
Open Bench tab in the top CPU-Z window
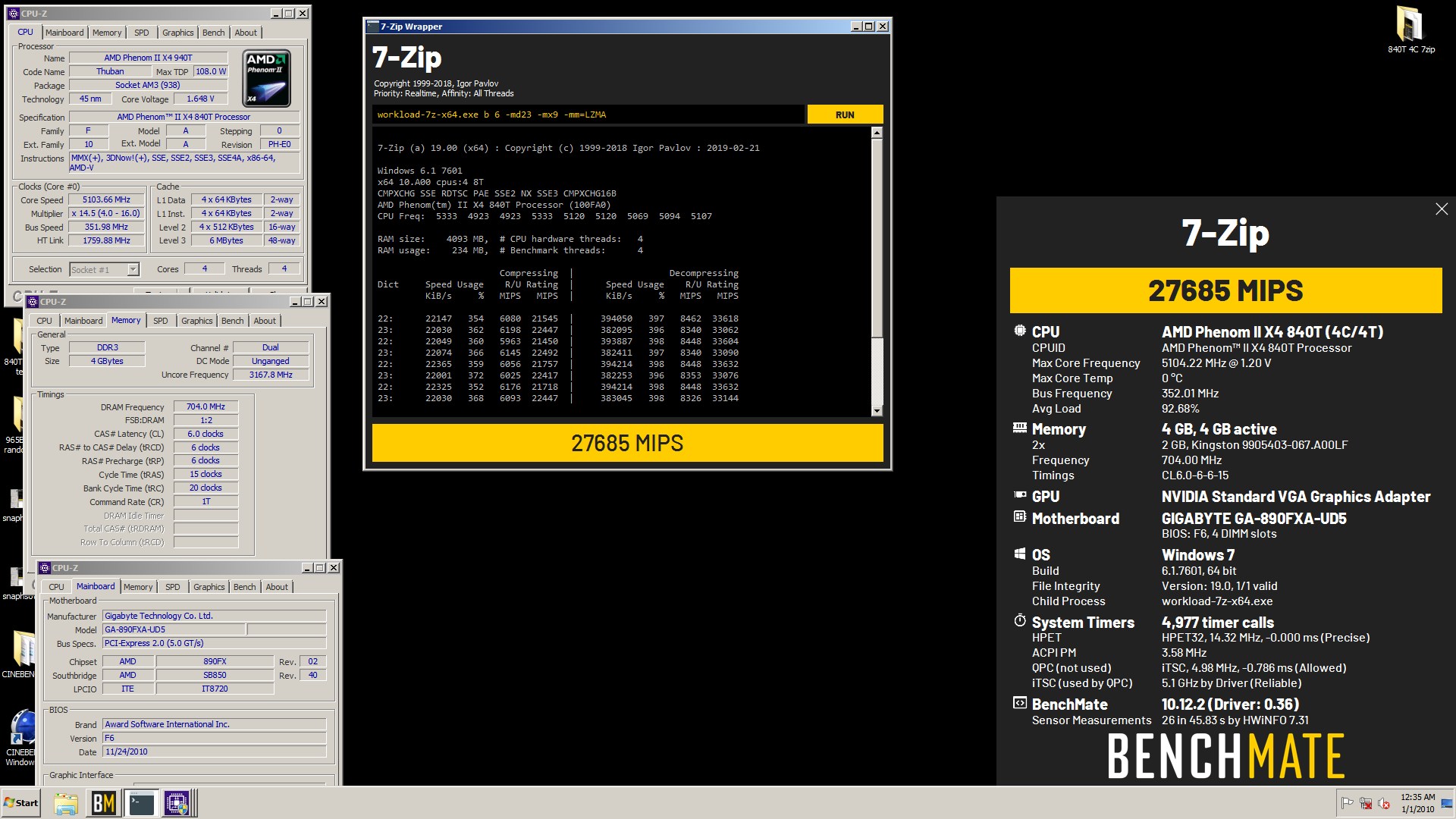[214, 33]
